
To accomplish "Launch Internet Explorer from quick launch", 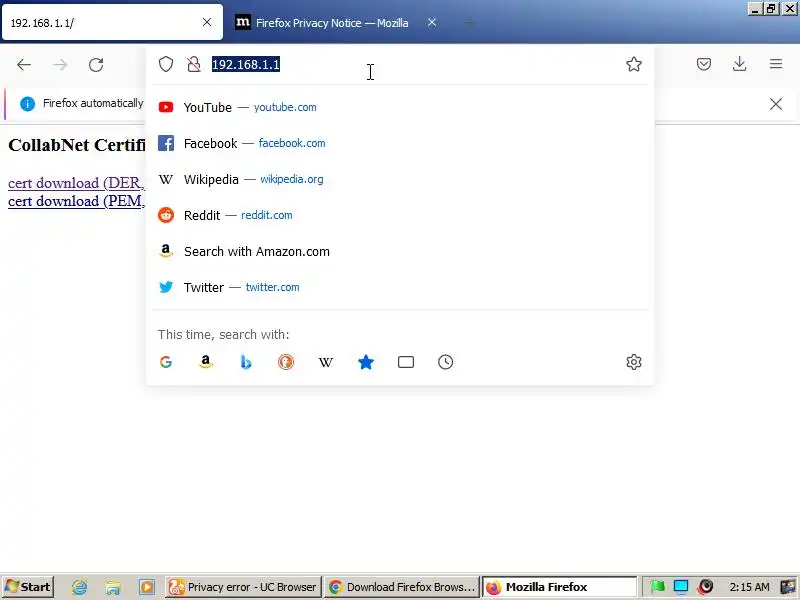I will pos(79,587).
